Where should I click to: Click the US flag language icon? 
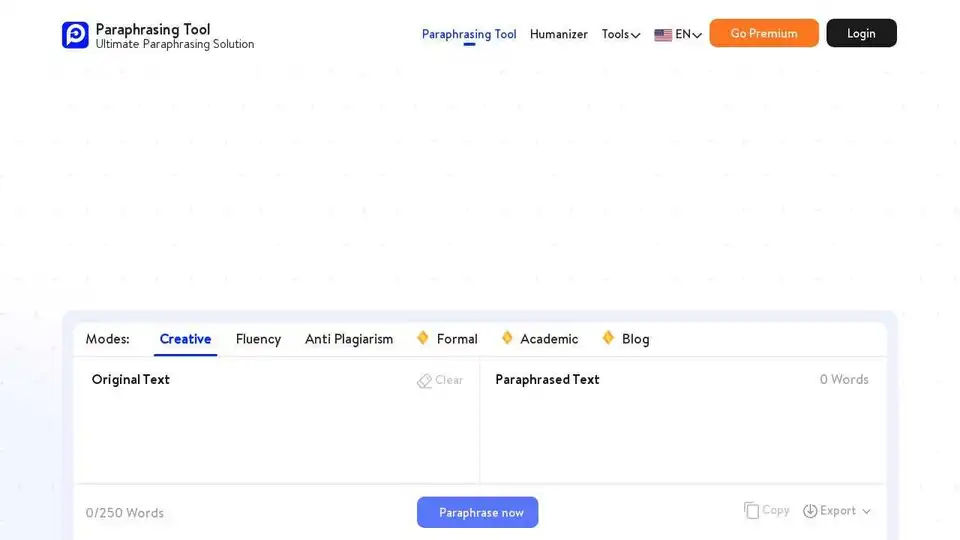pyautogui.click(x=662, y=35)
